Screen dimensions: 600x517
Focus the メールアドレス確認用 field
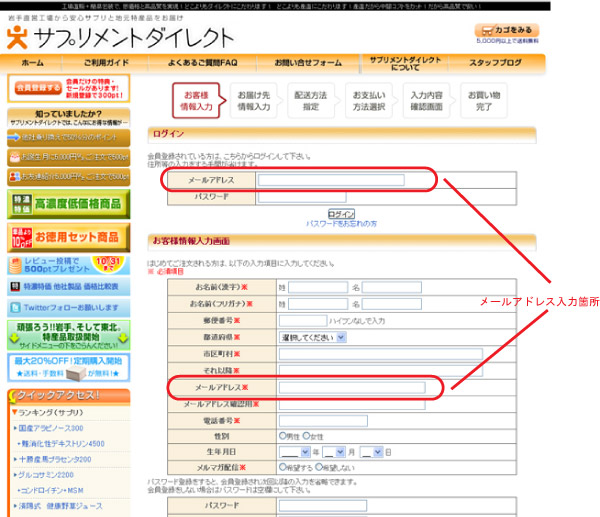(352, 404)
